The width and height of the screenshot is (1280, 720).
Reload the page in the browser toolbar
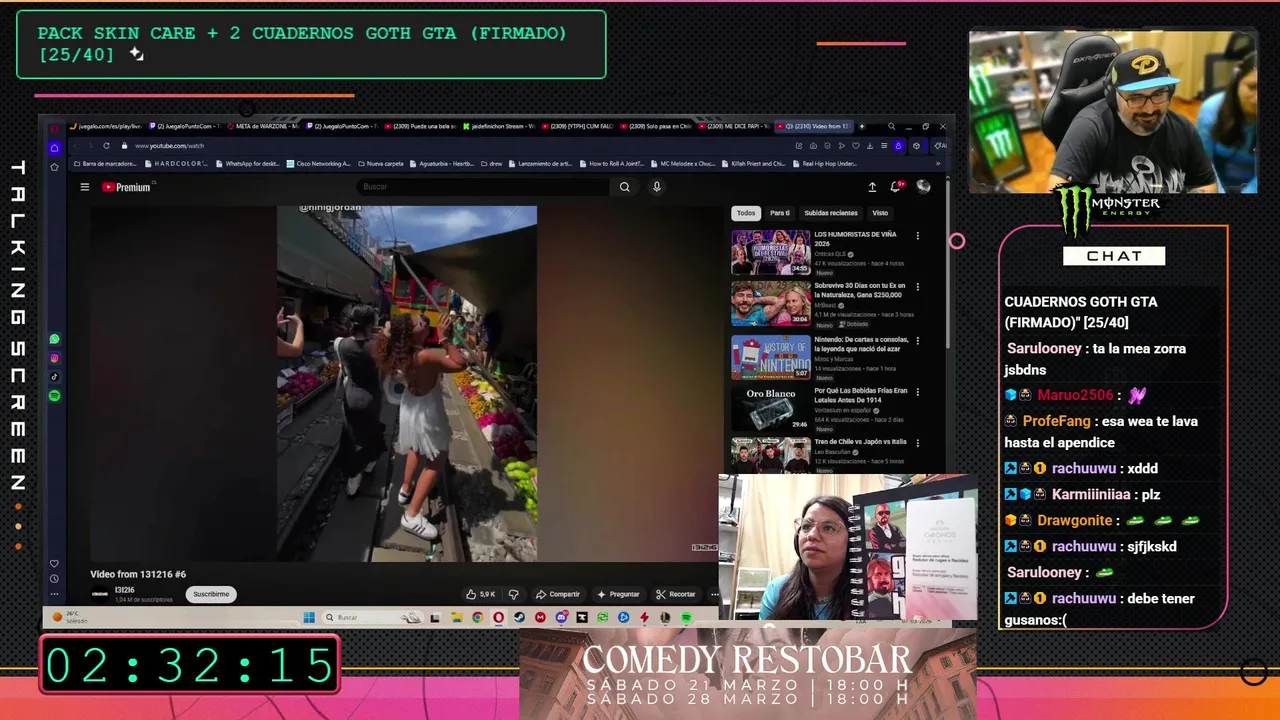[x=106, y=146]
